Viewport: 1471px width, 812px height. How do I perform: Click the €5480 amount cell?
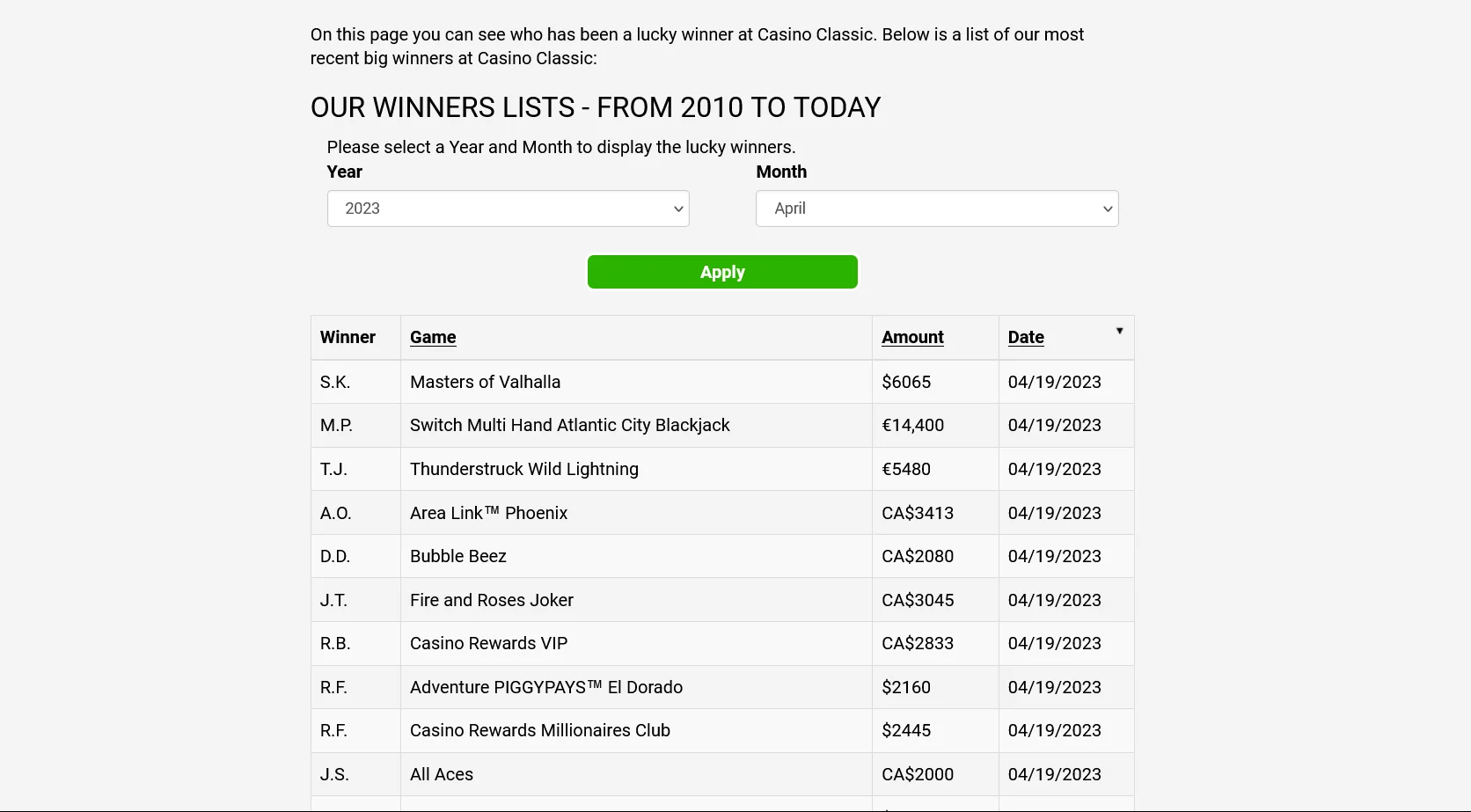935,469
